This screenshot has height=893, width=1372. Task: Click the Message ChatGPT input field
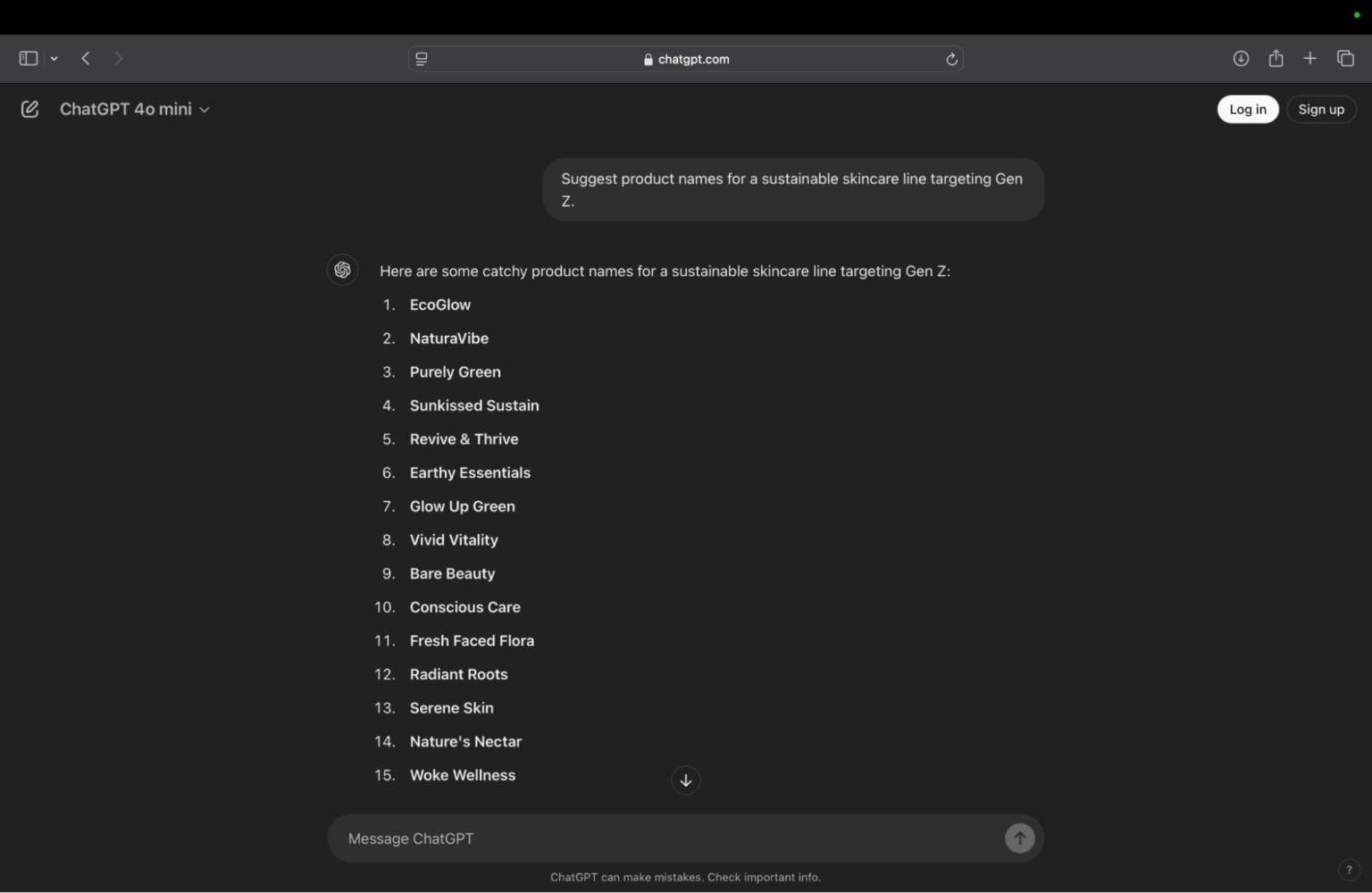[x=625, y=838]
